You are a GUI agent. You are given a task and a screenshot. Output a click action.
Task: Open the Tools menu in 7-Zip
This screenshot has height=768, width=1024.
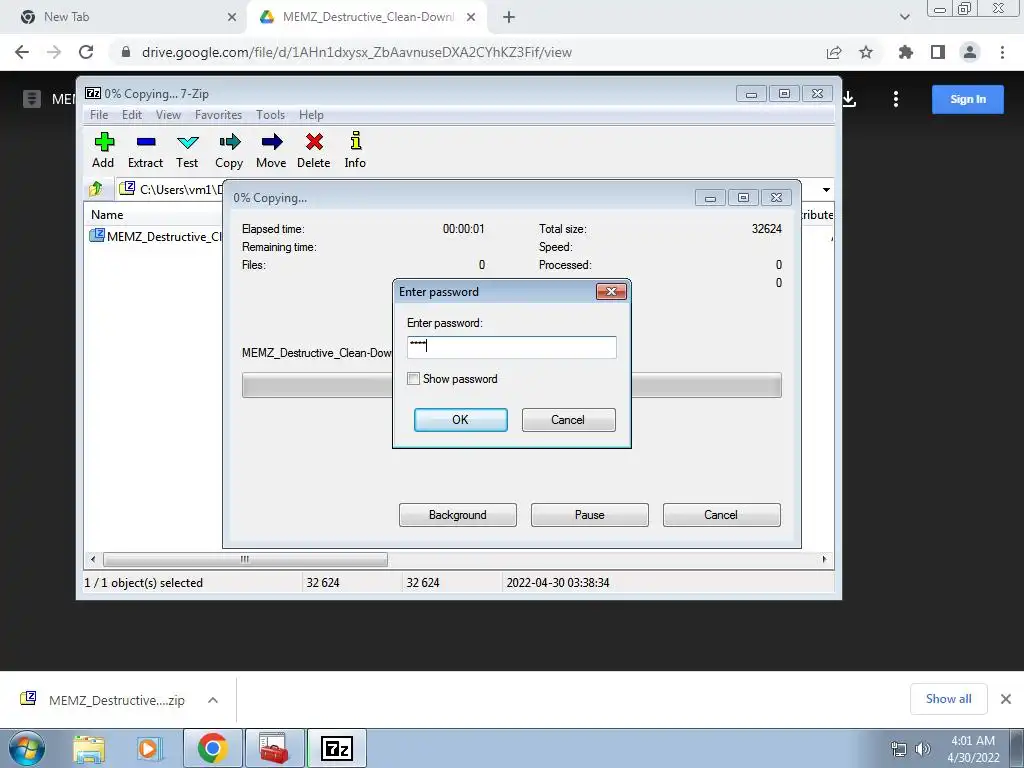pos(270,115)
